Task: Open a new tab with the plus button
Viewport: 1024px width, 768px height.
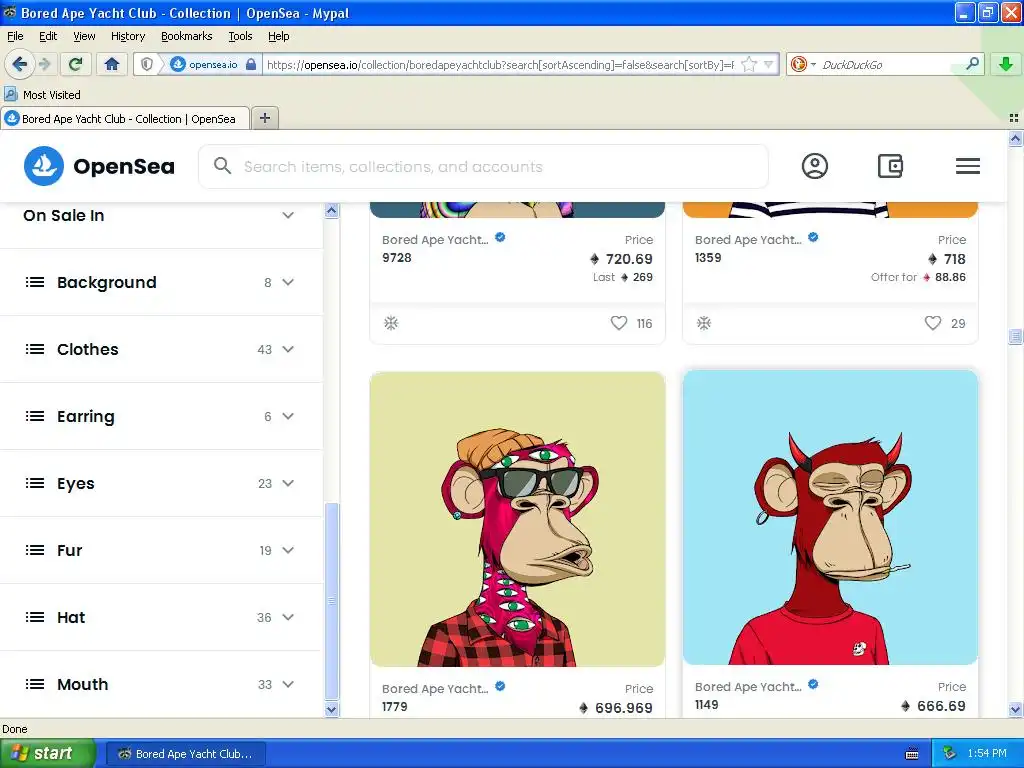Action: pos(264,118)
